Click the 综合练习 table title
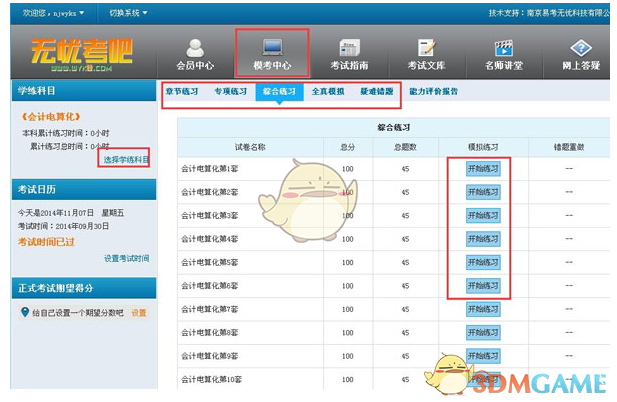The height and width of the screenshot is (402, 617). 393,127
